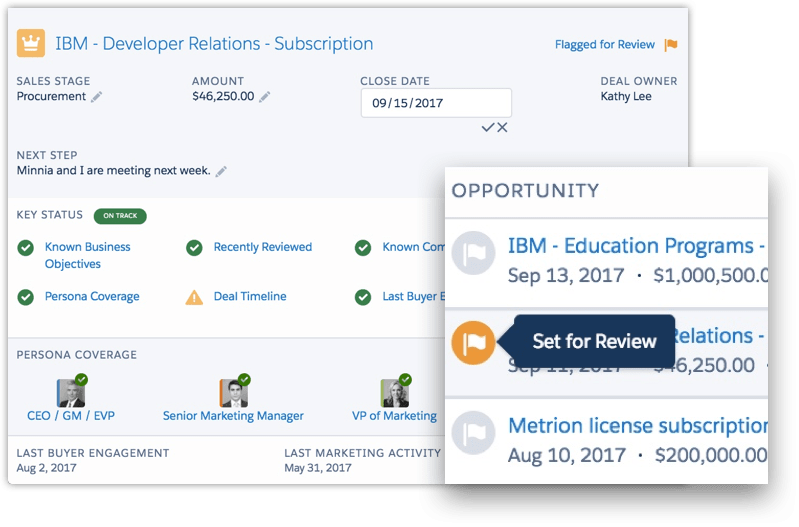Click the green check next to Persona Coverage status
This screenshot has height=527, width=799.
click(25, 297)
